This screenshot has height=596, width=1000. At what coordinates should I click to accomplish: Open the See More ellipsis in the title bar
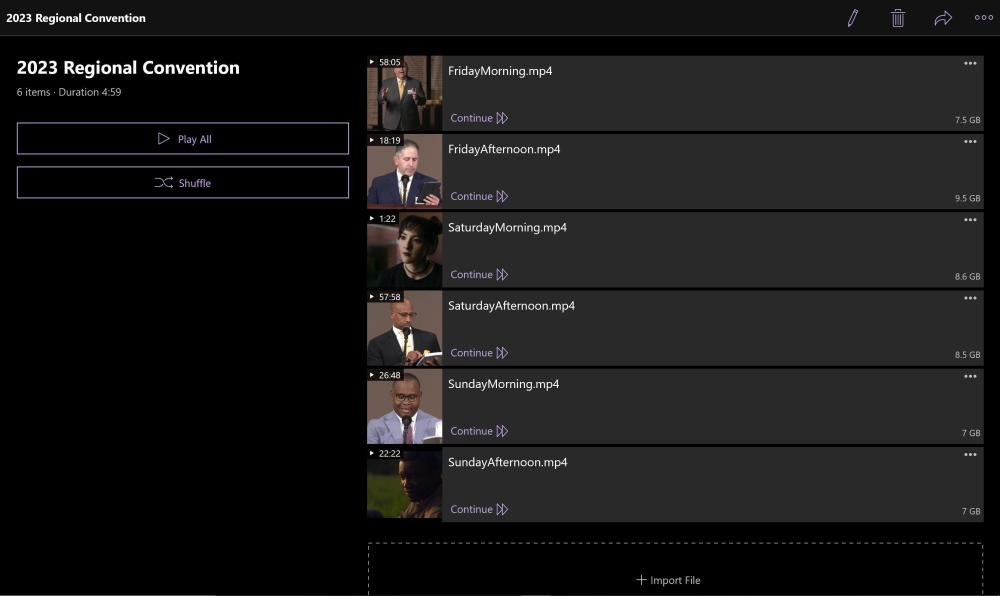[x=984, y=17]
